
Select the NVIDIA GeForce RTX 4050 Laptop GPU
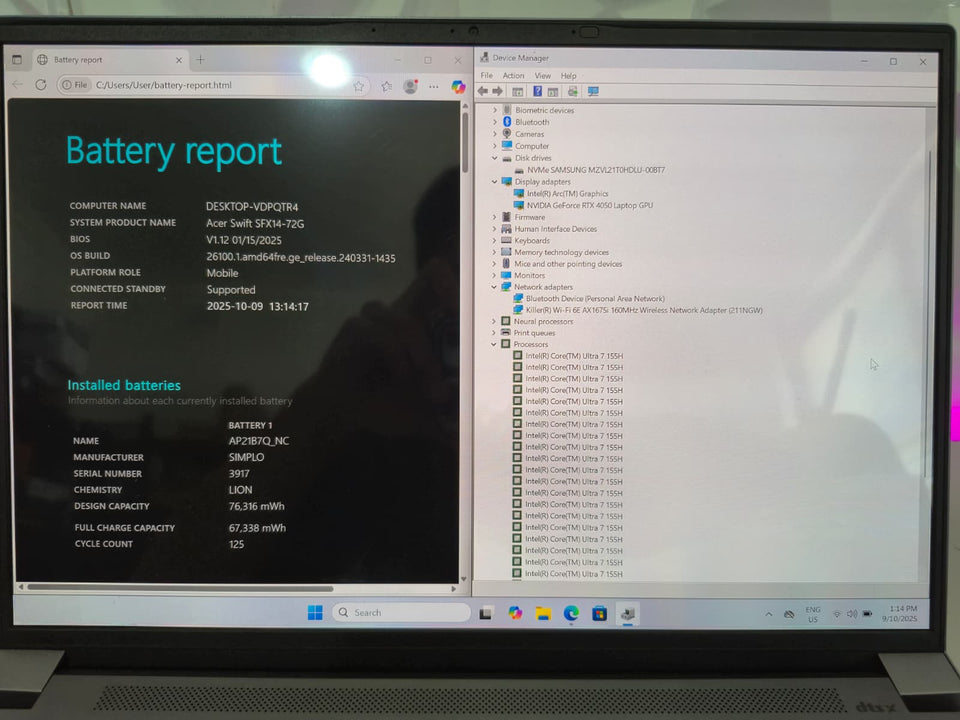point(589,205)
